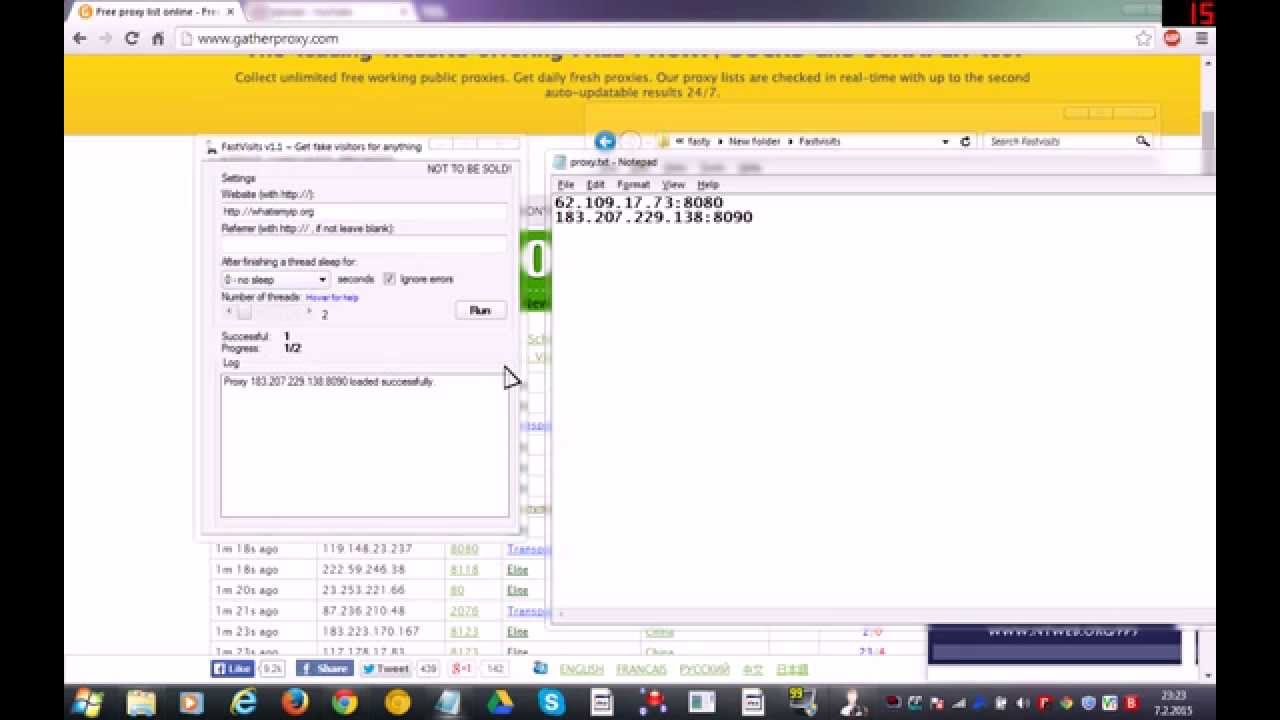Launch Internet Explorer from the taskbar
The height and width of the screenshot is (720, 1280).
[x=243, y=702]
